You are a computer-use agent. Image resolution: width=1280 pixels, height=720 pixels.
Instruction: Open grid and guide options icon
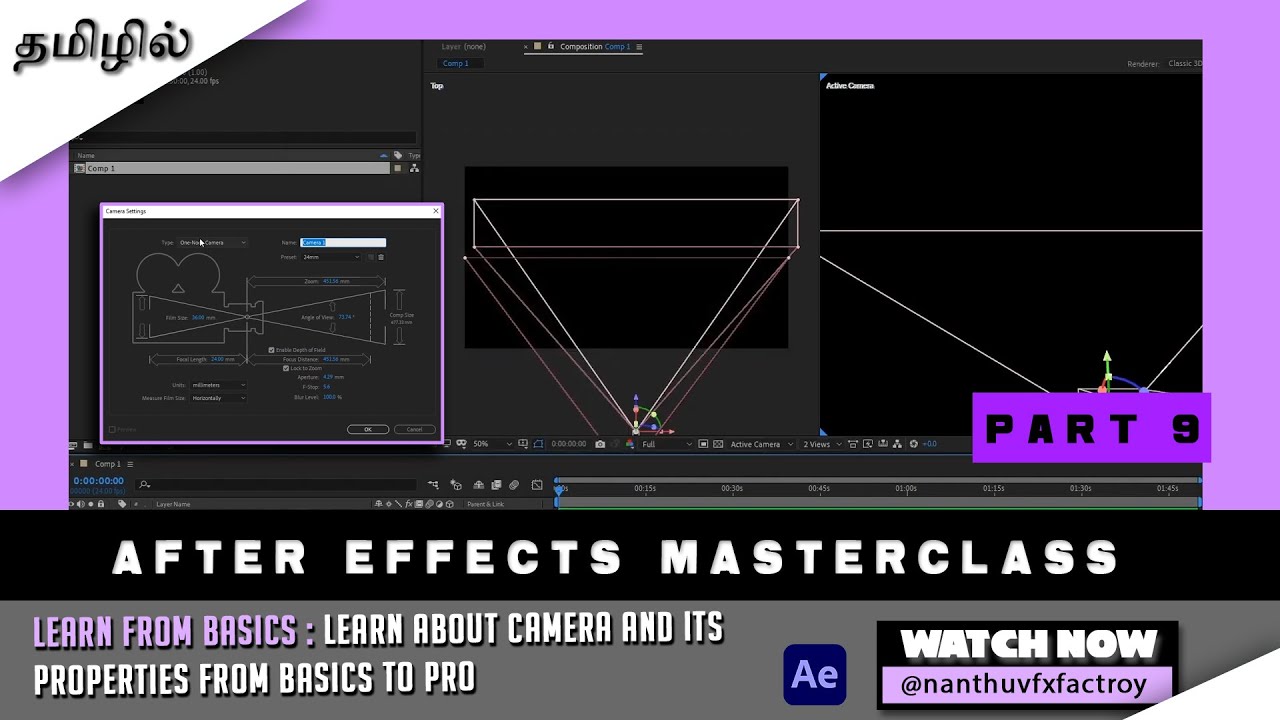coord(523,444)
